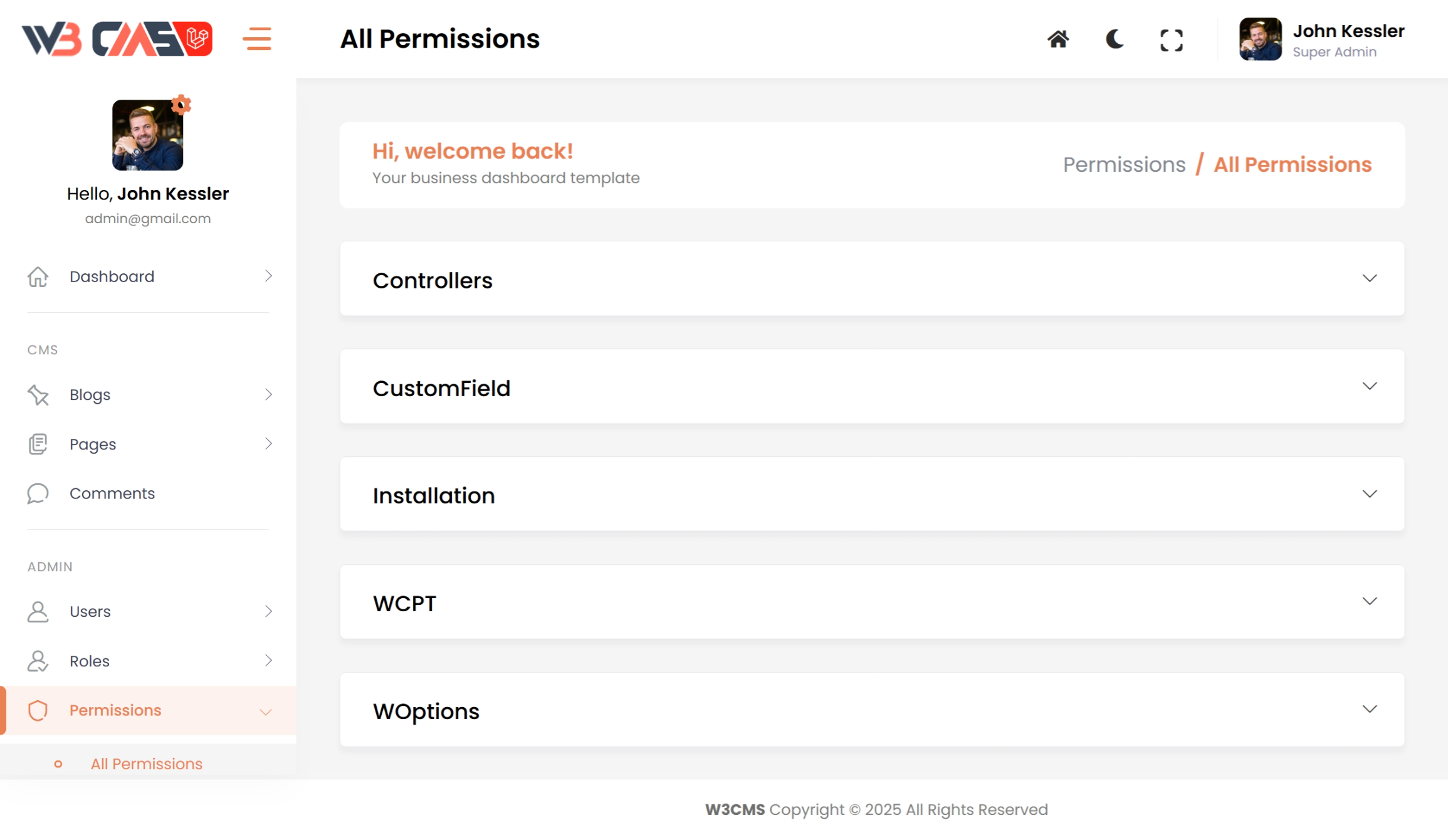Click the W3 CMS logo
Viewport: 1448px width, 840px height.
tap(117, 39)
